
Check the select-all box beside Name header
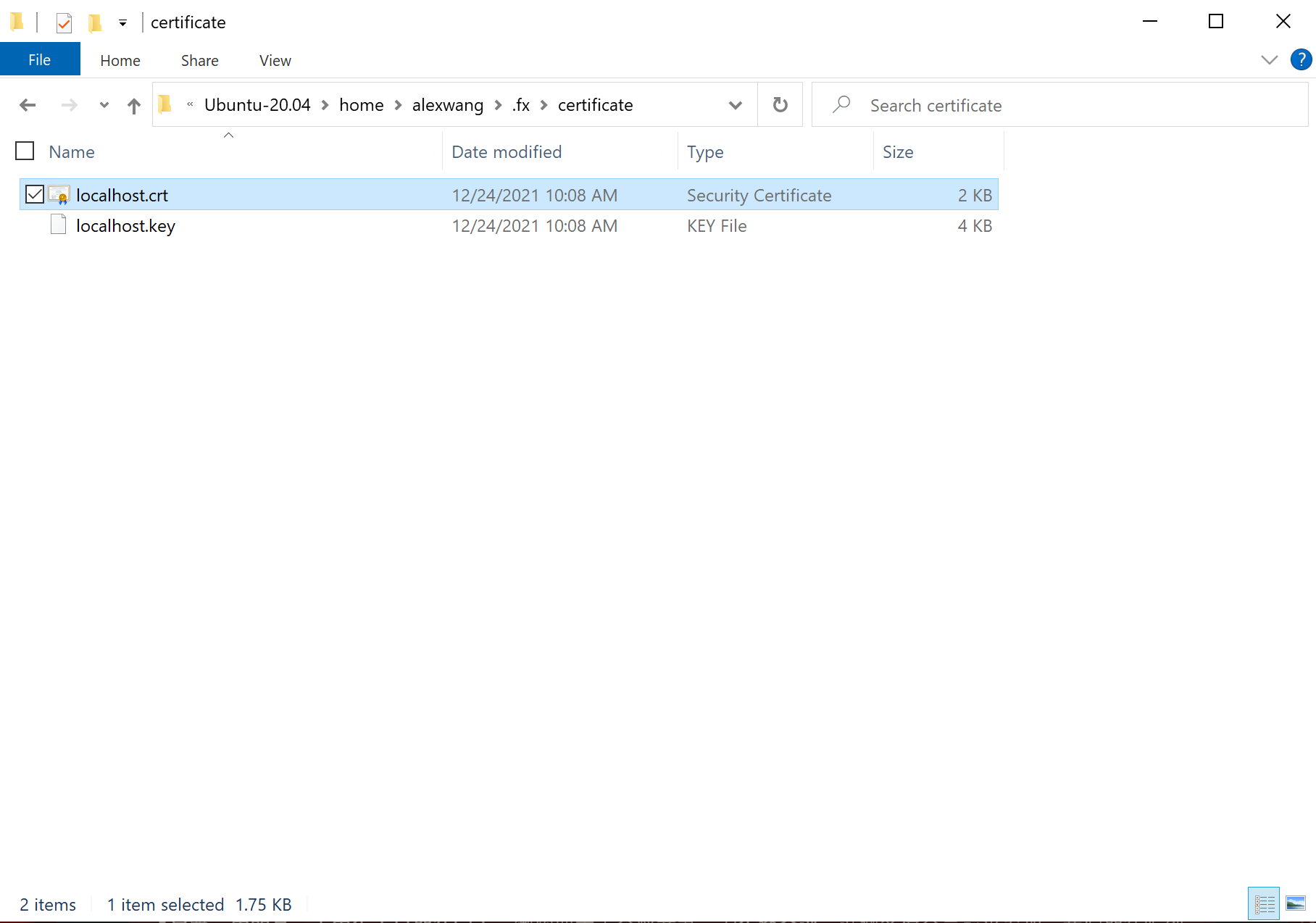(24, 151)
